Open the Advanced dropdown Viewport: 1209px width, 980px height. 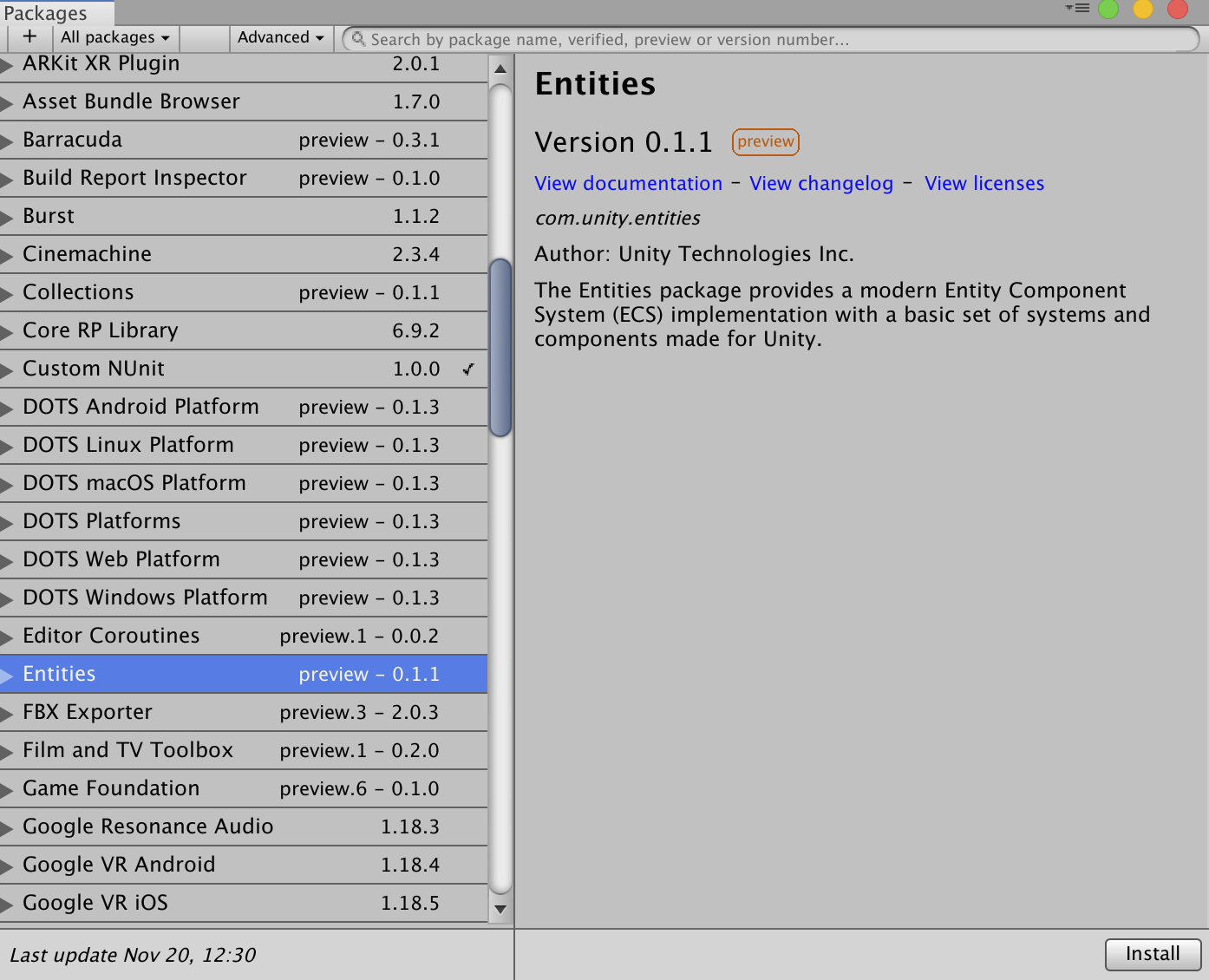pos(280,37)
